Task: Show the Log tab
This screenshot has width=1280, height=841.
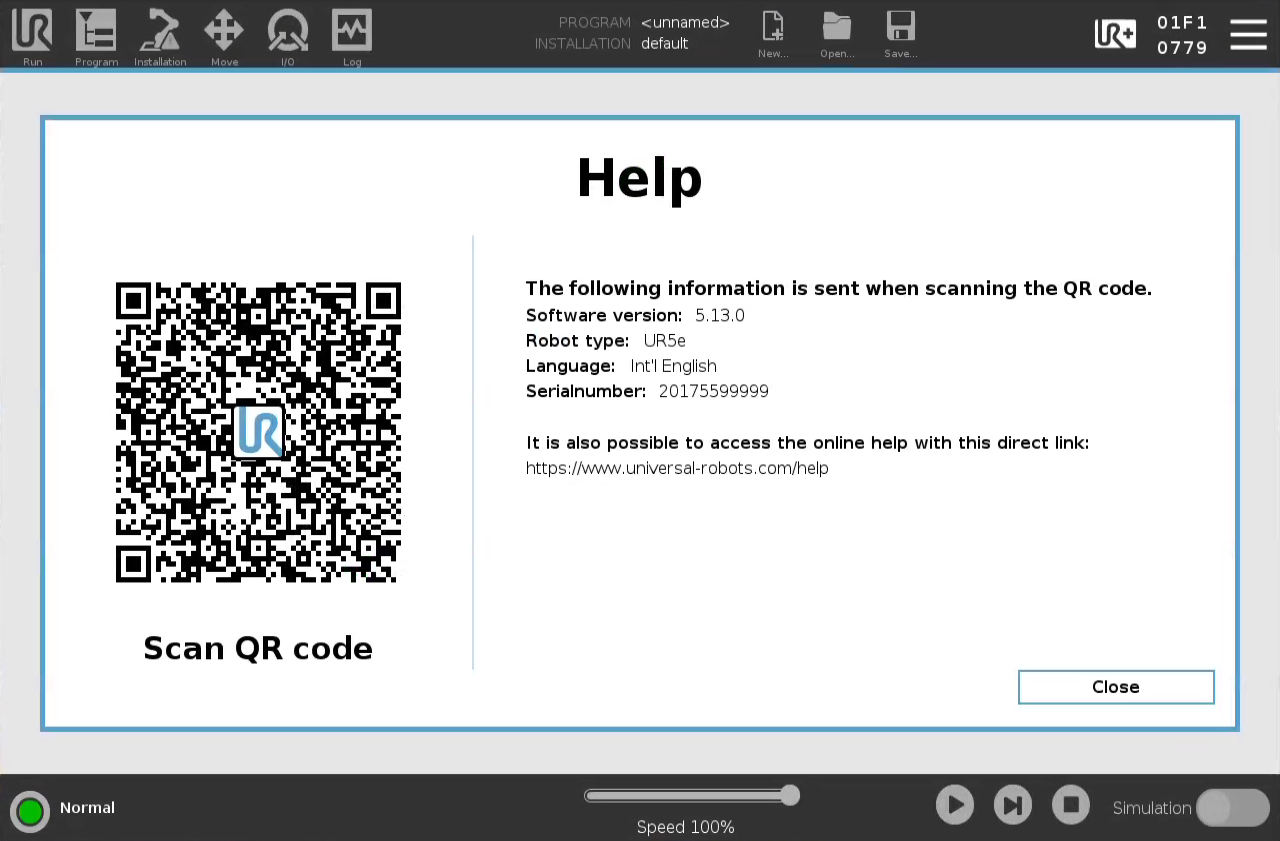Action: [x=352, y=37]
